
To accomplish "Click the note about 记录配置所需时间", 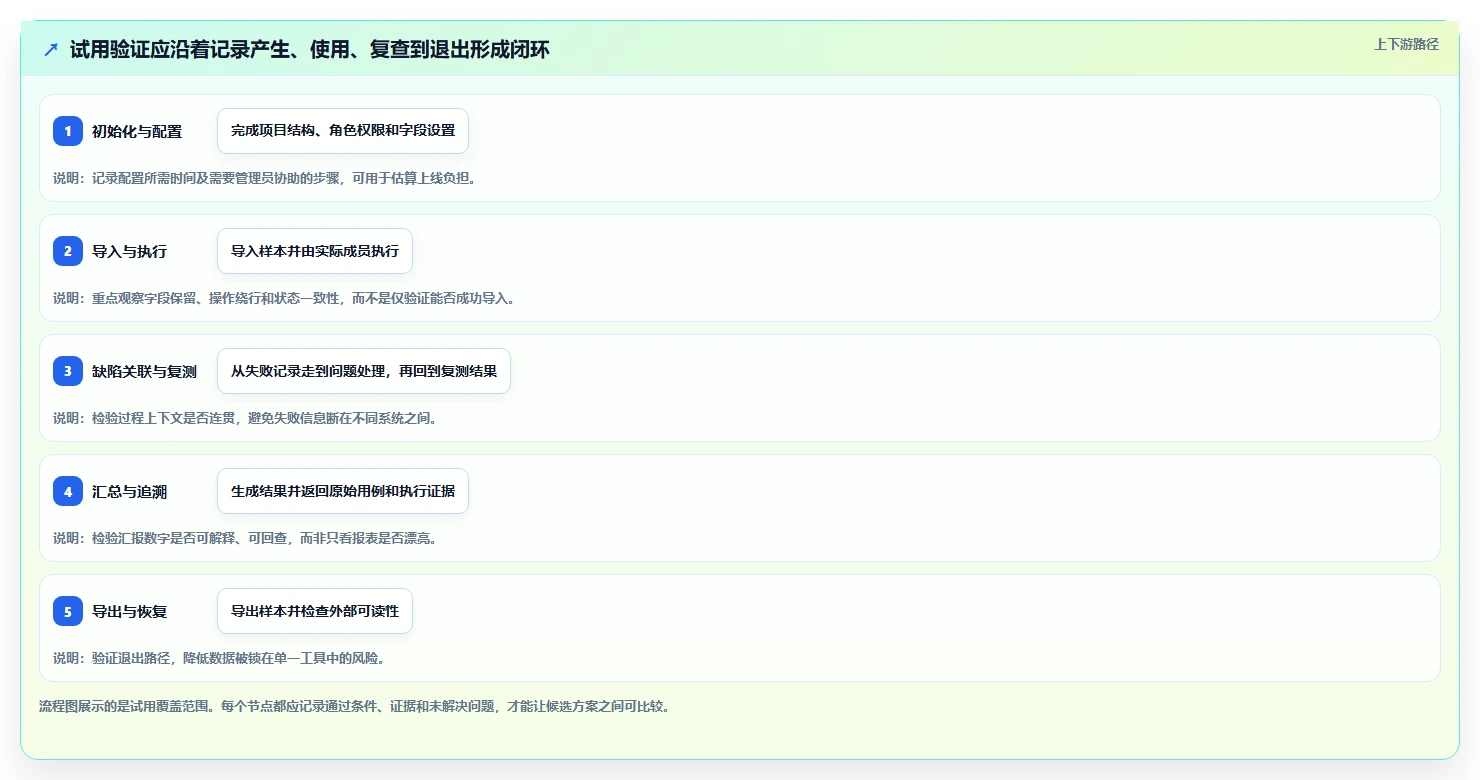I will pyautogui.click(x=265, y=178).
